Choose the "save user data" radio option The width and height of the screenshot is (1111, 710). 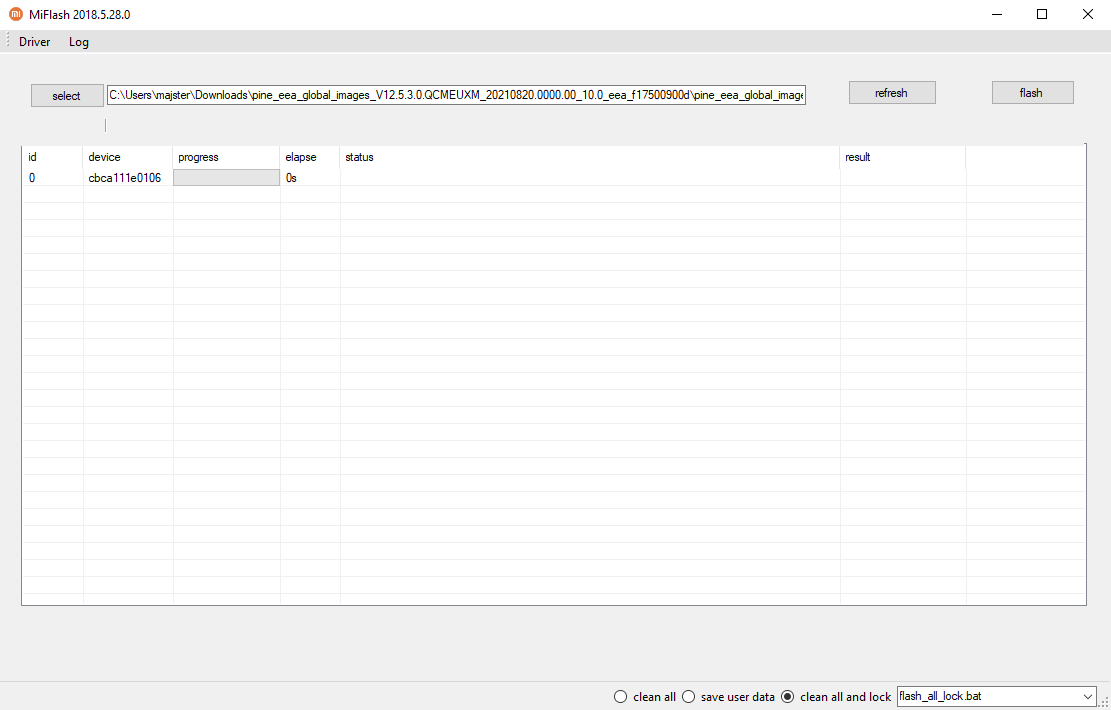[x=688, y=697]
